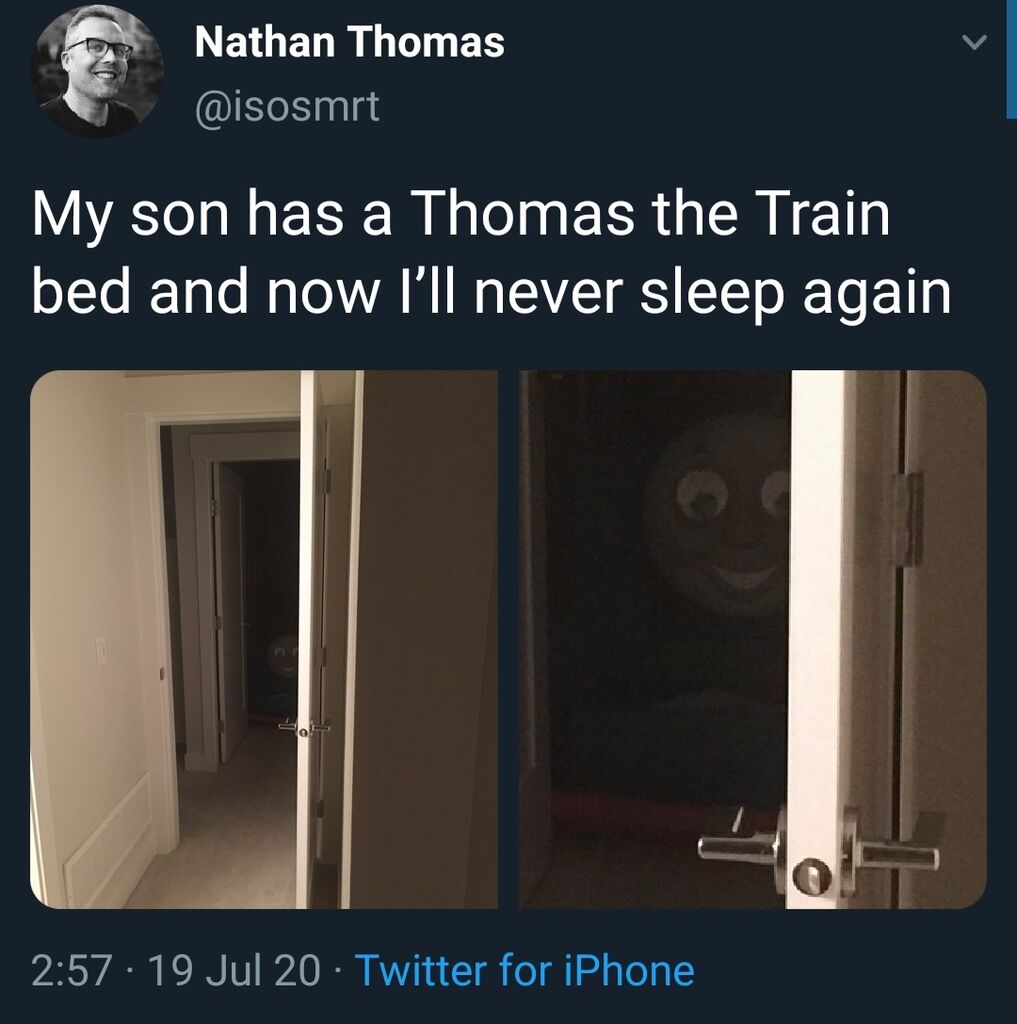Open the Nathan Thomas display name
This screenshot has width=1017, height=1024.
[x=349, y=42]
